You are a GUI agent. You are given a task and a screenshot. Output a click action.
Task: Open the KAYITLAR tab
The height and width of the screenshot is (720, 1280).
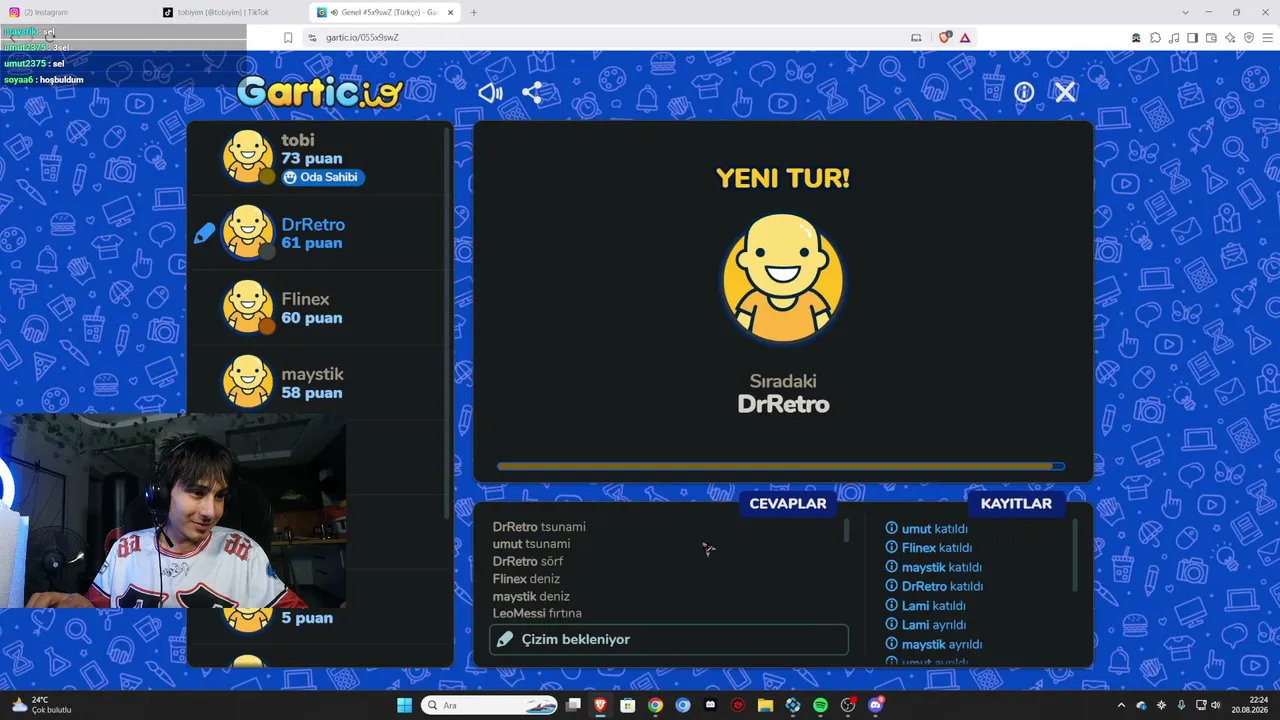pyautogui.click(x=1016, y=504)
